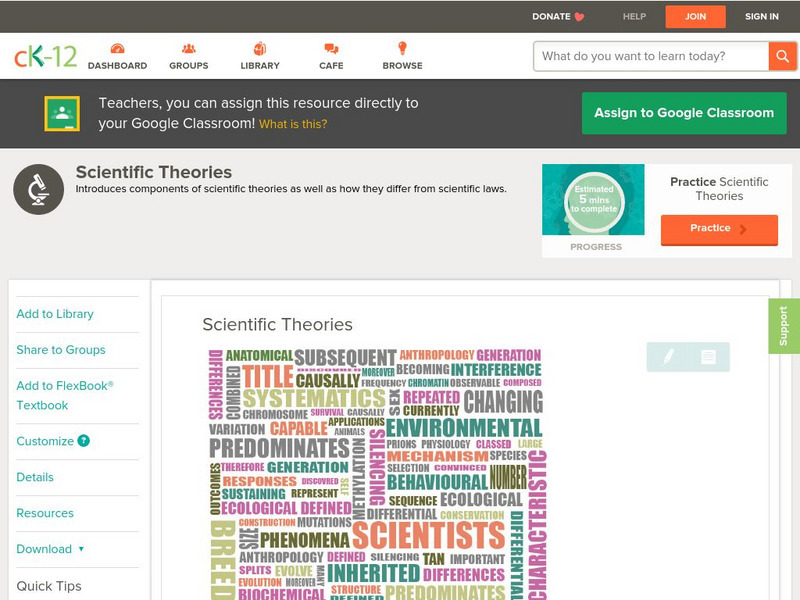This screenshot has width=800, height=600.
Task: Click the Google Classroom icon
Action: pos(62,113)
